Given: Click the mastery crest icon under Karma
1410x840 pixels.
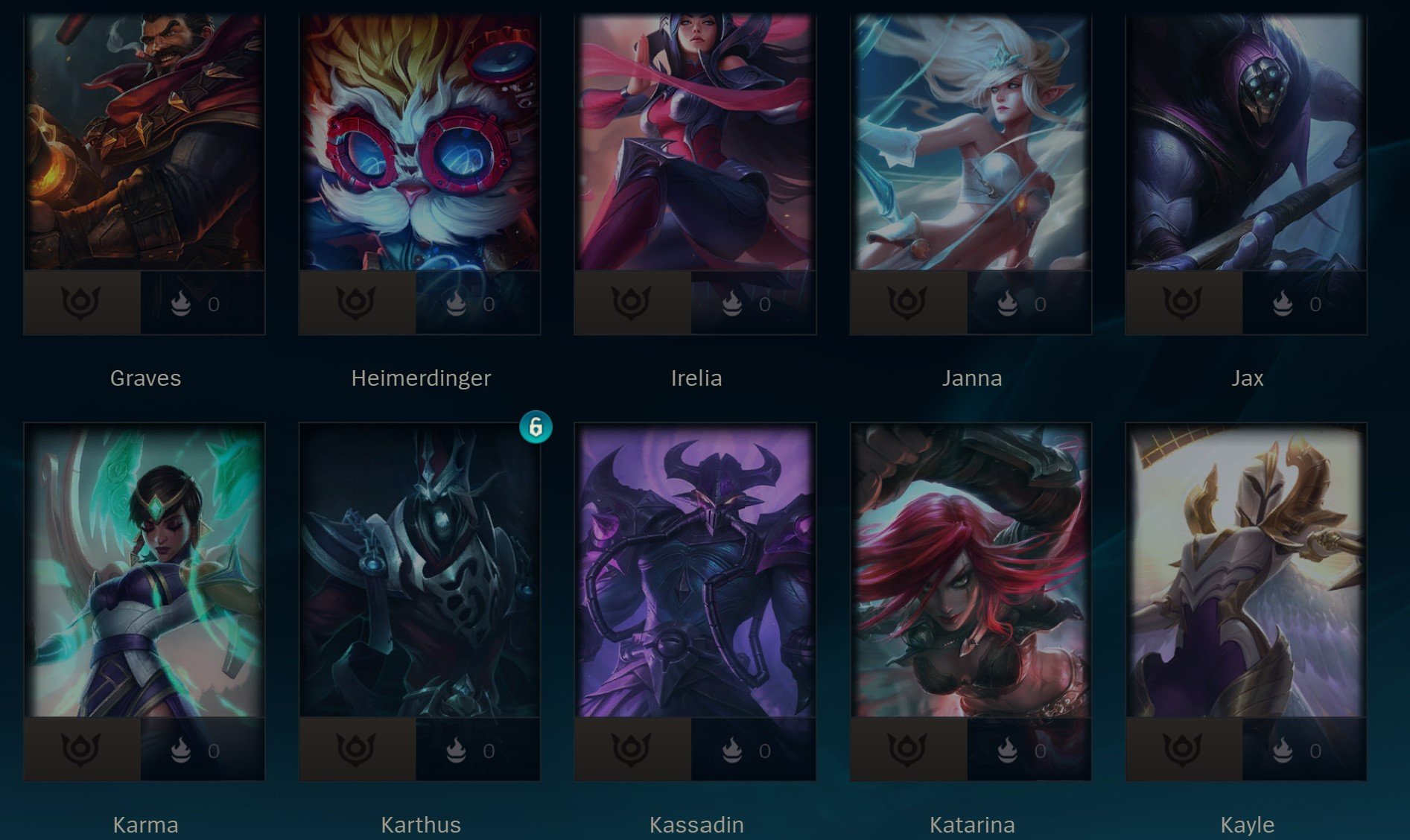Looking at the screenshot, I should pyautogui.click(x=81, y=749).
